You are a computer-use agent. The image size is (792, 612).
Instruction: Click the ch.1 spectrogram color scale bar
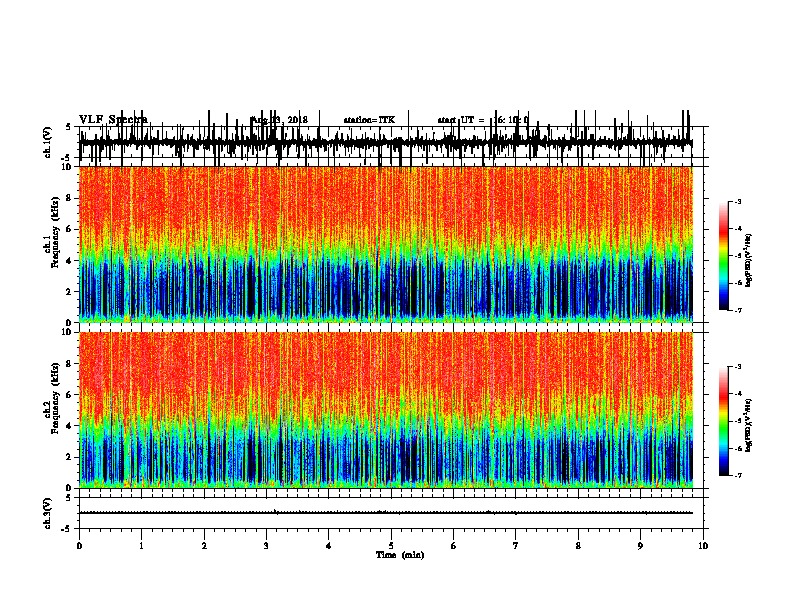tap(724, 256)
